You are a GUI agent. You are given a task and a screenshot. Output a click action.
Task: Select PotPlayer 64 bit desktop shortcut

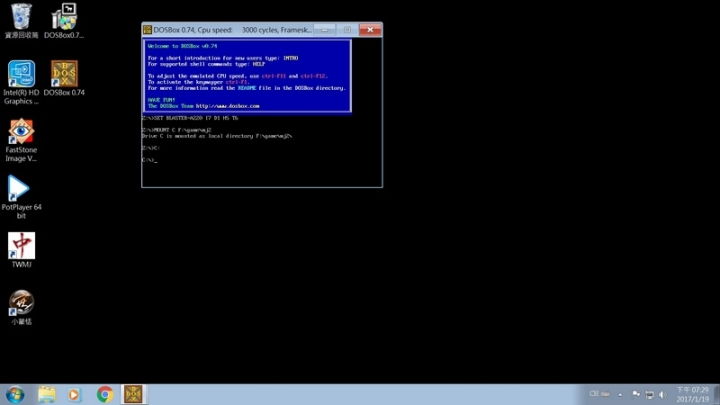(21, 197)
